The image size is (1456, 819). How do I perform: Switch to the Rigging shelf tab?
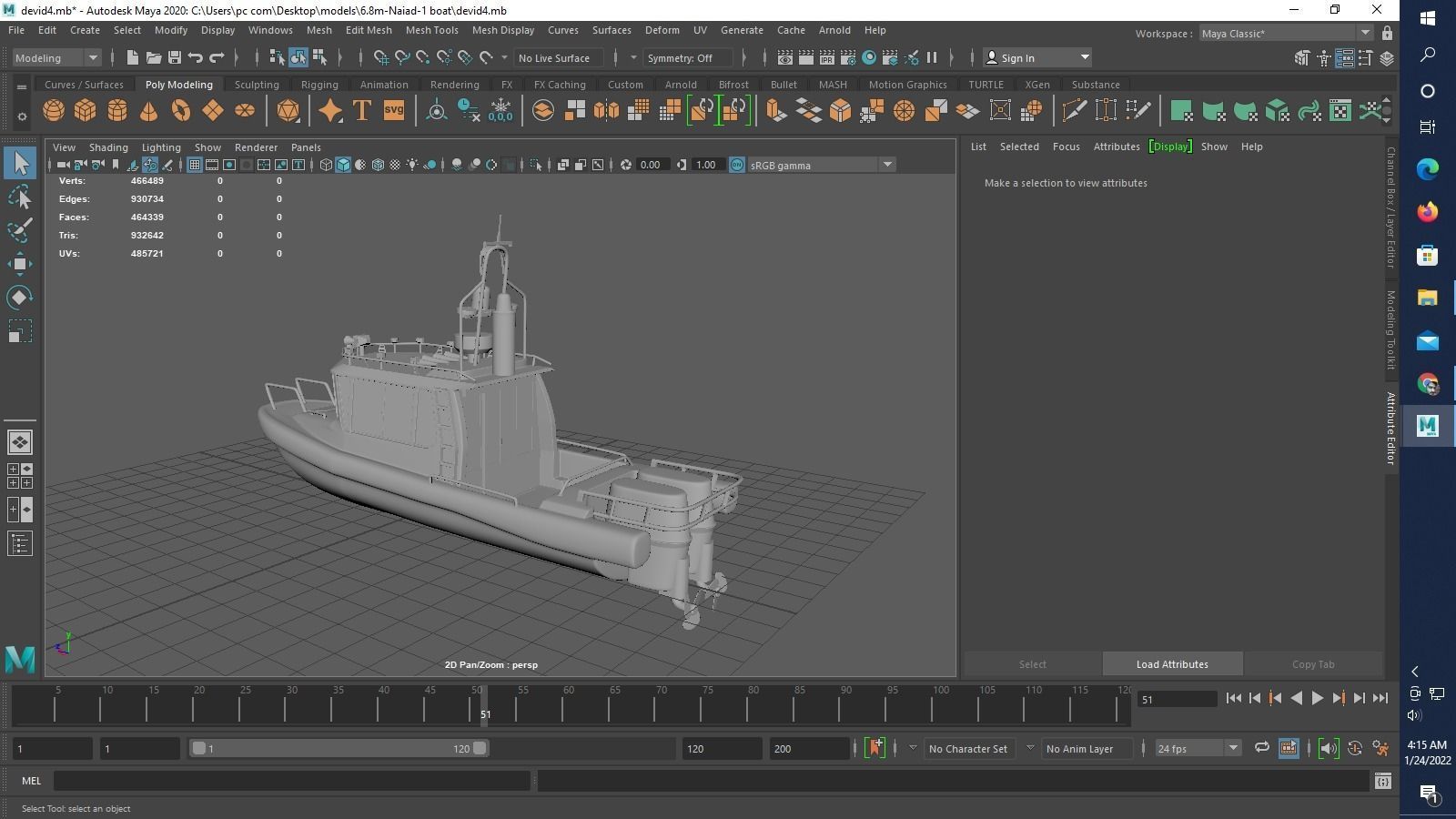point(319,85)
